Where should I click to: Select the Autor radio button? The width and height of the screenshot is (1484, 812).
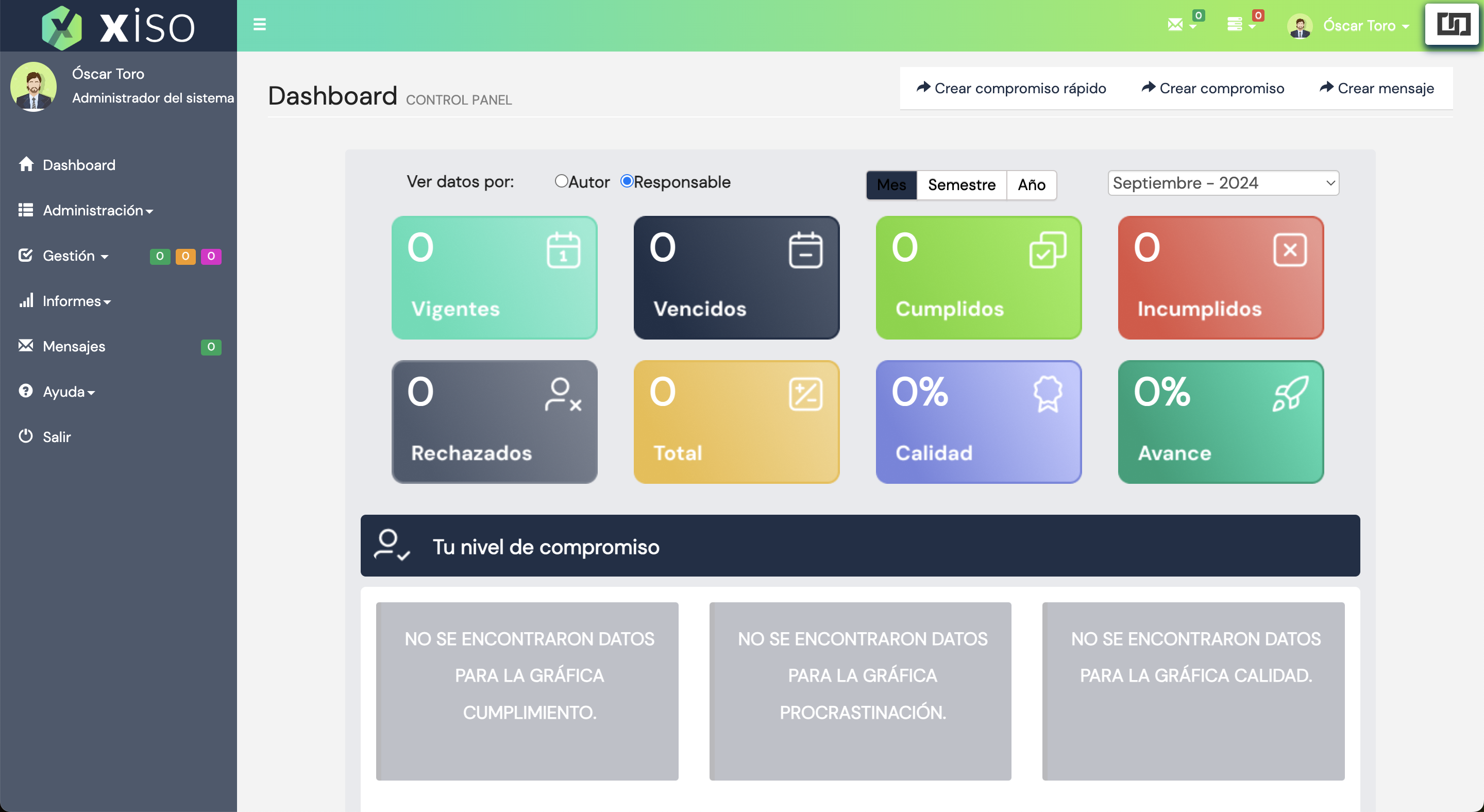pyautogui.click(x=561, y=181)
